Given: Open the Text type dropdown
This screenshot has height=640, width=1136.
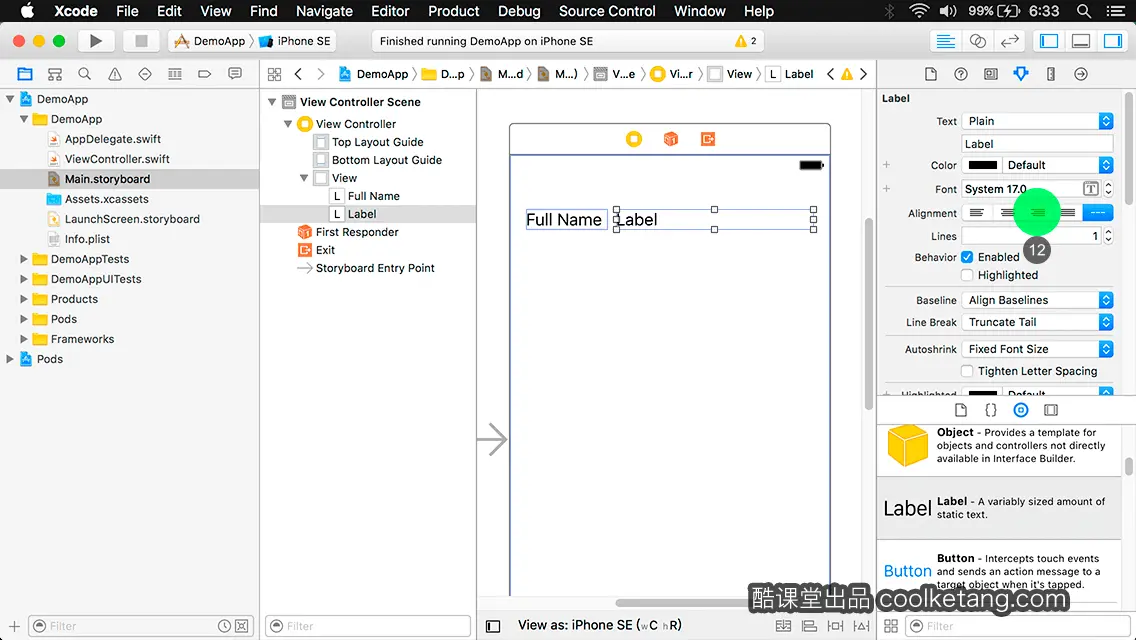Looking at the screenshot, I should click(1037, 121).
